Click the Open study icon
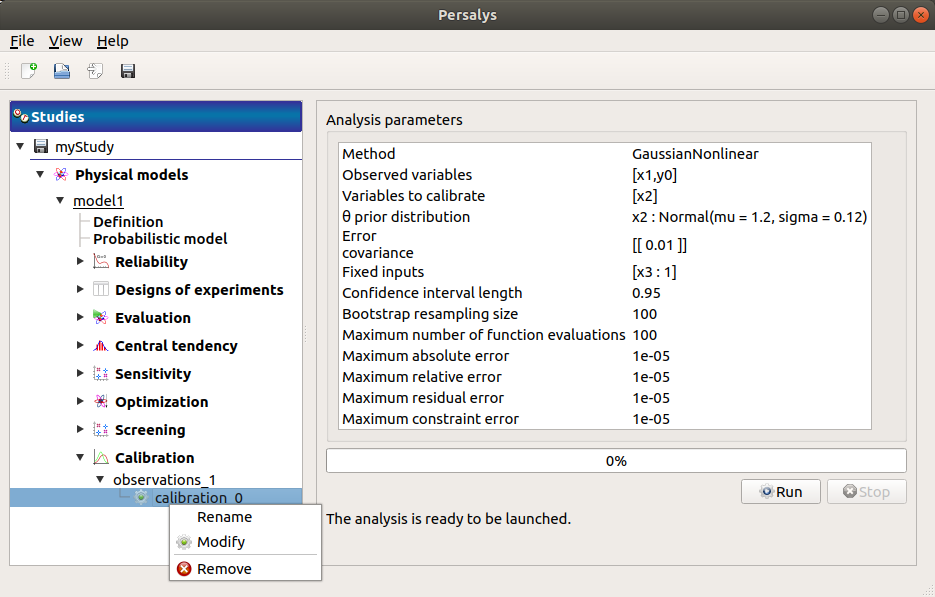The image size is (935, 597). (x=61, y=70)
